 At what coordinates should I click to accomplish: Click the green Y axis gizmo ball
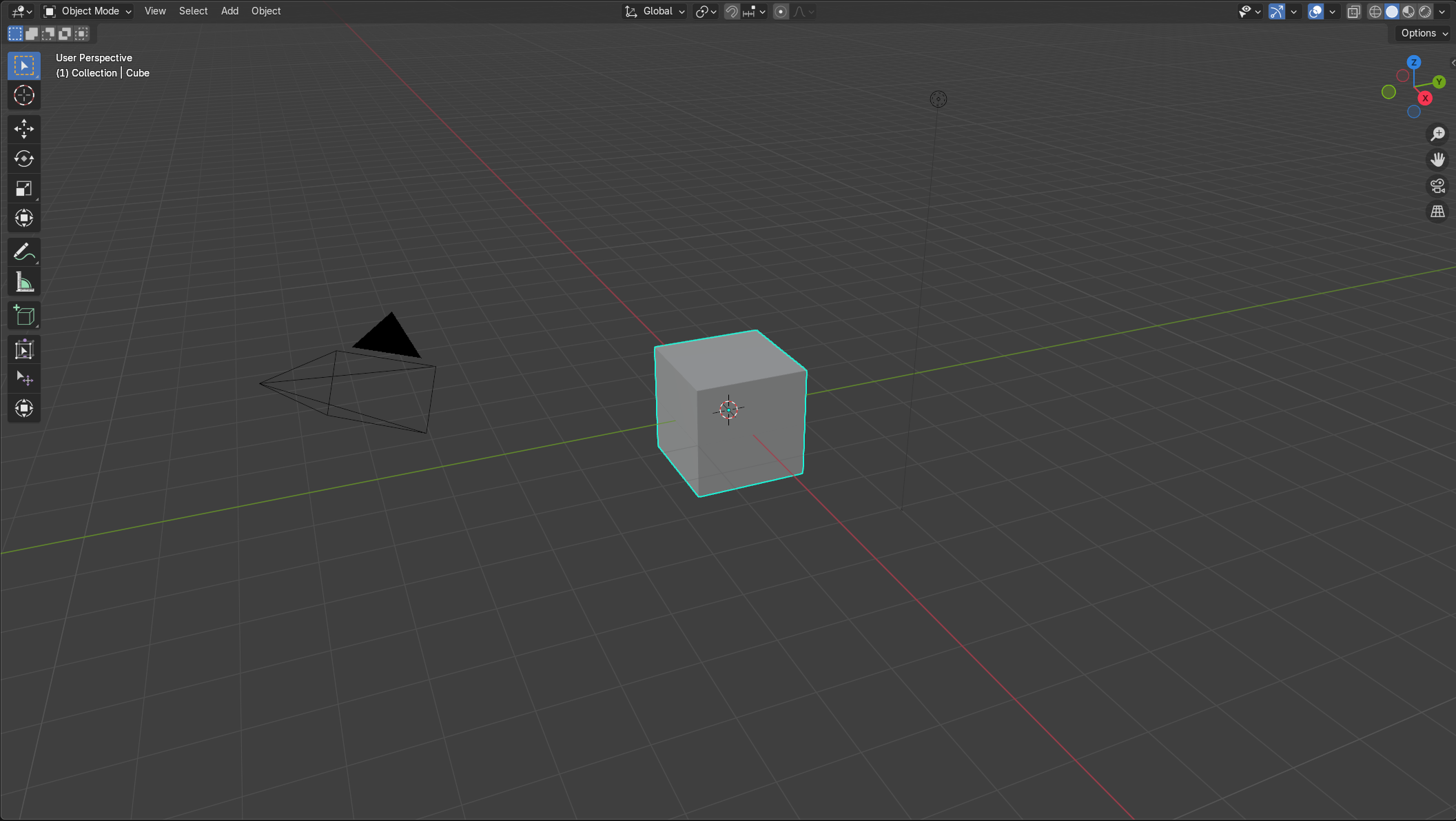1439,82
